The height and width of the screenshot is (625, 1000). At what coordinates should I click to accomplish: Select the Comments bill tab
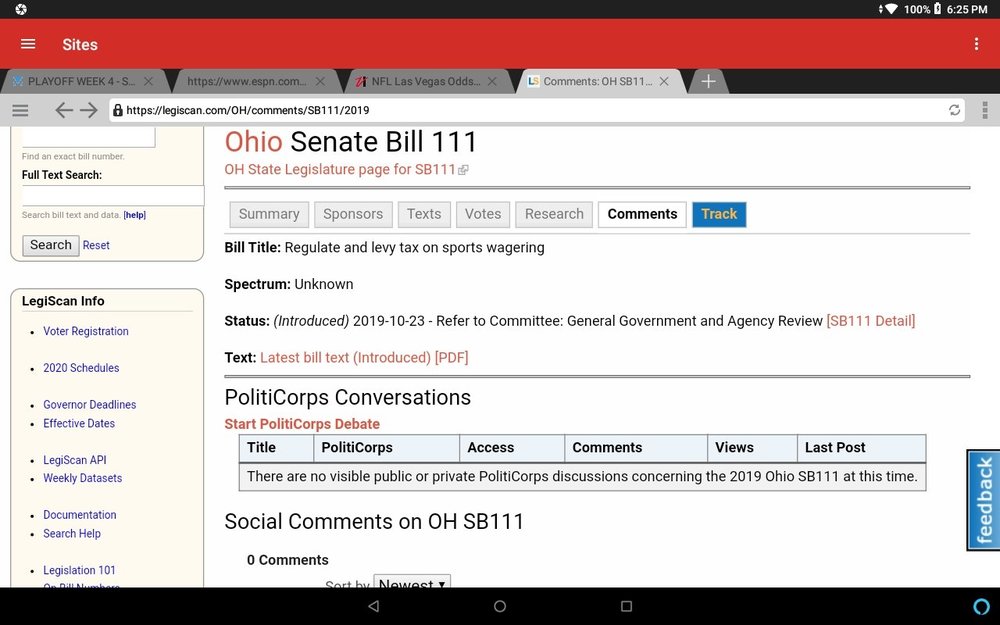tap(642, 214)
